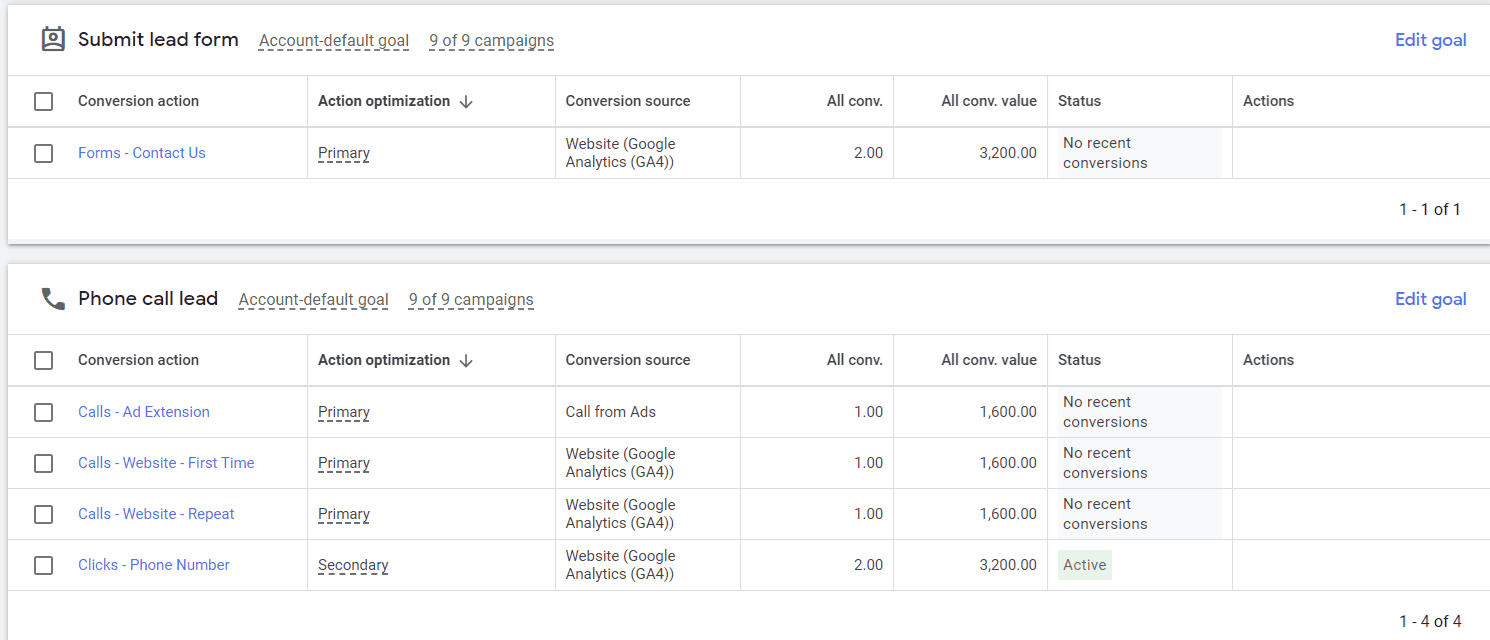
Task: Click the Phone call lead heading
Action: point(148,299)
